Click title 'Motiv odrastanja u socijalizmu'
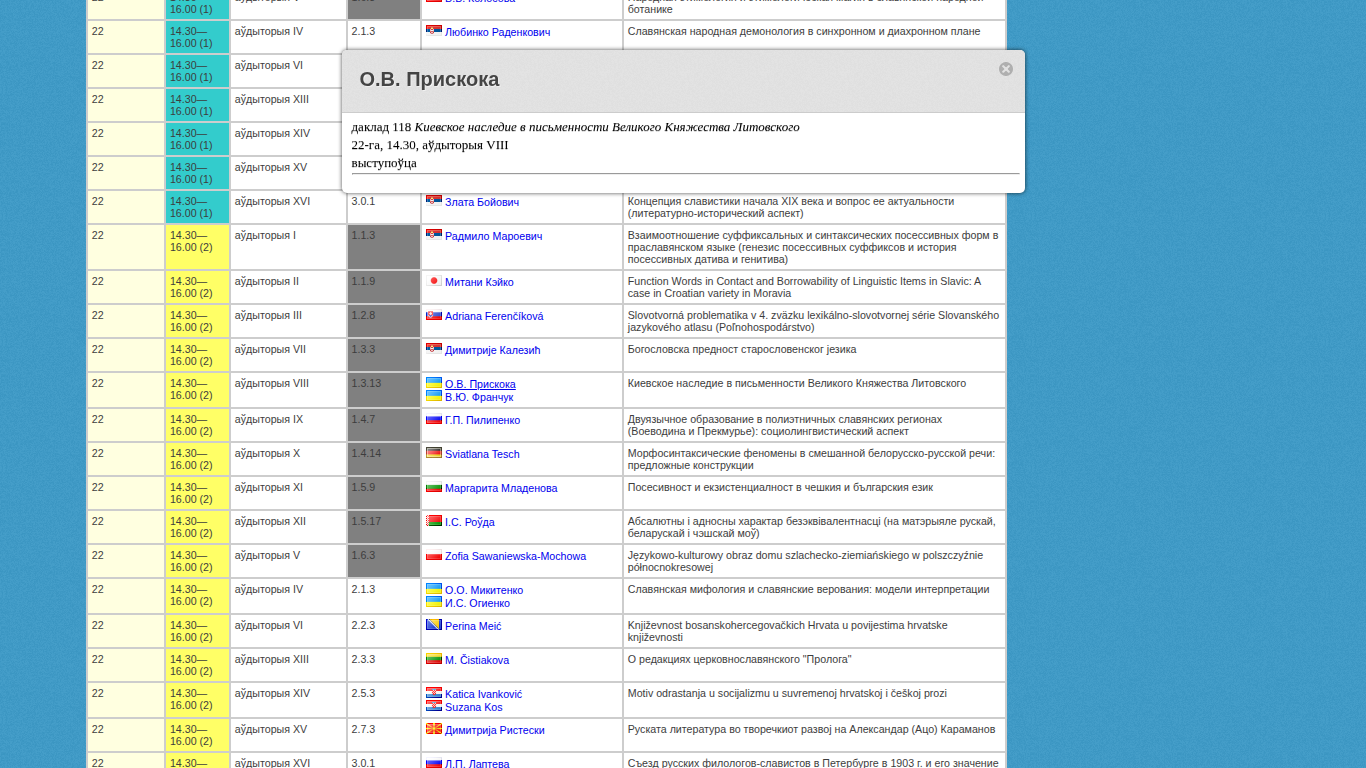Viewport: 1366px width, 768px height. pyautogui.click(x=787, y=694)
